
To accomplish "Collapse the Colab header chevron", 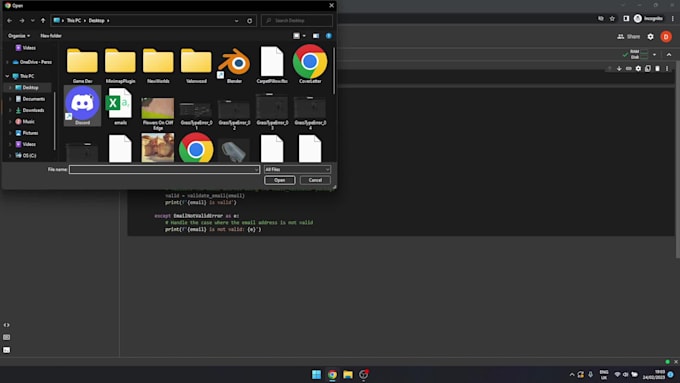I will pos(669,55).
